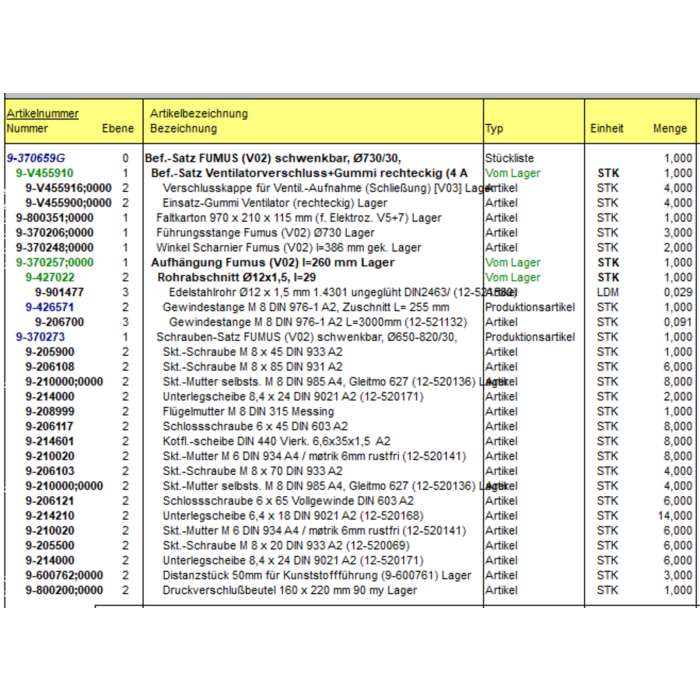Select article 9-208999
Image resolution: width=700 pixels, height=700 pixels.
(50, 412)
